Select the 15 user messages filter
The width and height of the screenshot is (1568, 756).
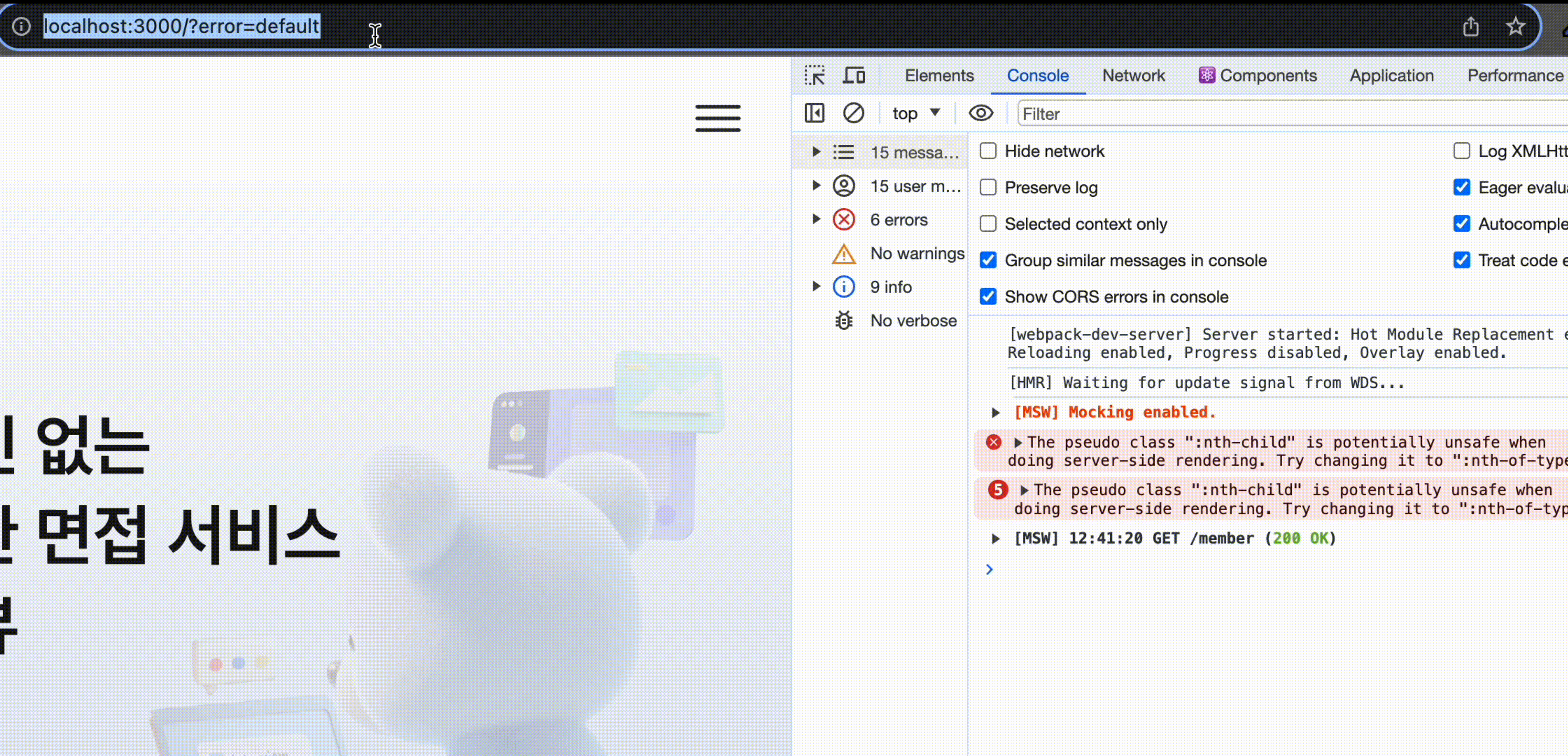[915, 186]
